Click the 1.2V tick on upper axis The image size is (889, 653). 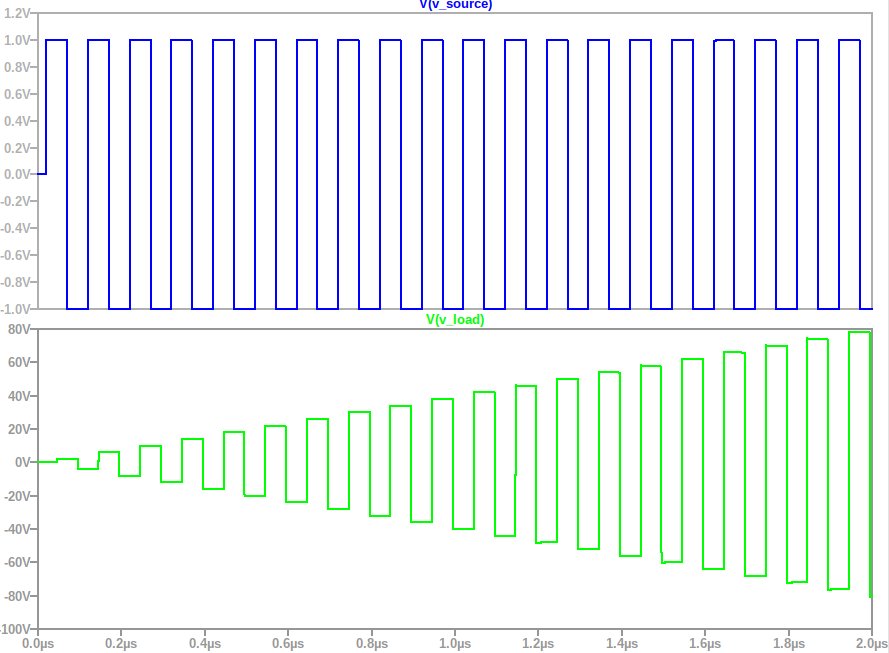pyautogui.click(x=17, y=14)
